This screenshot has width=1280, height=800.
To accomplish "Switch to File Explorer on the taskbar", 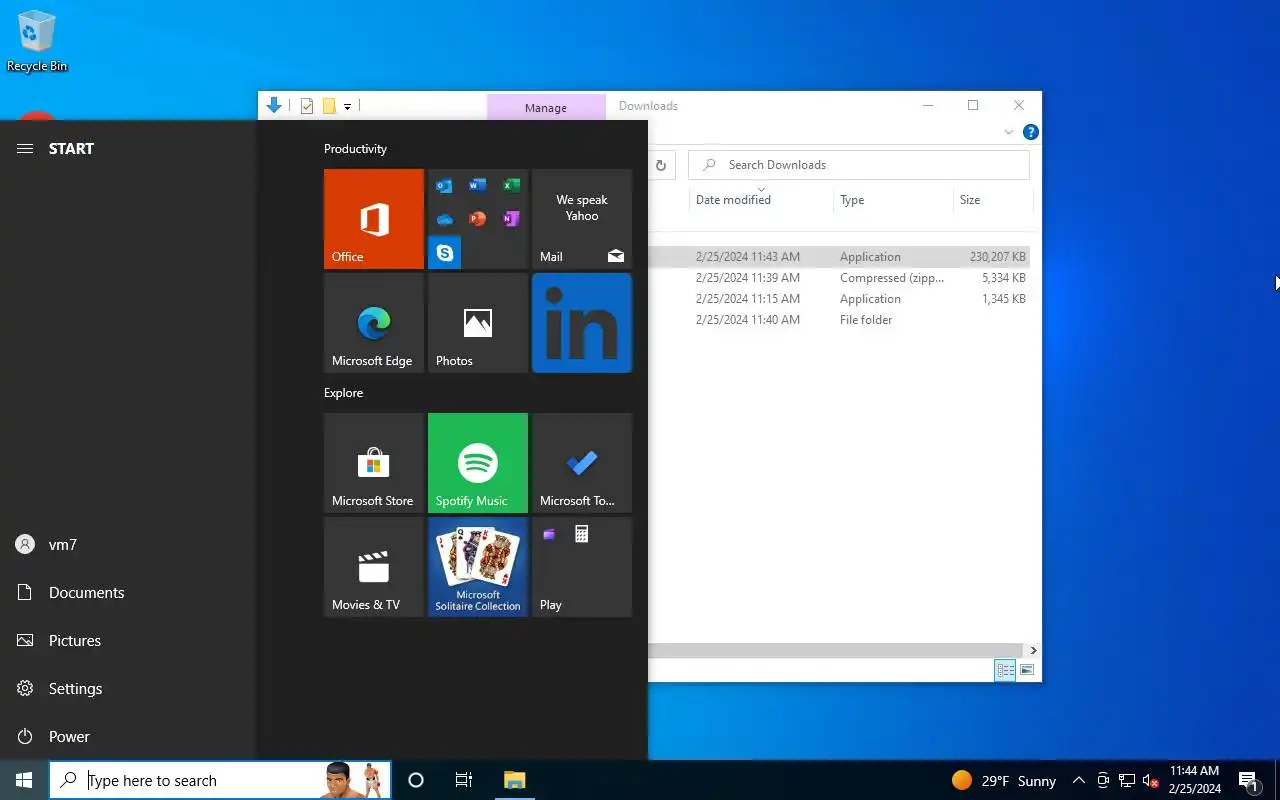I will 514,780.
